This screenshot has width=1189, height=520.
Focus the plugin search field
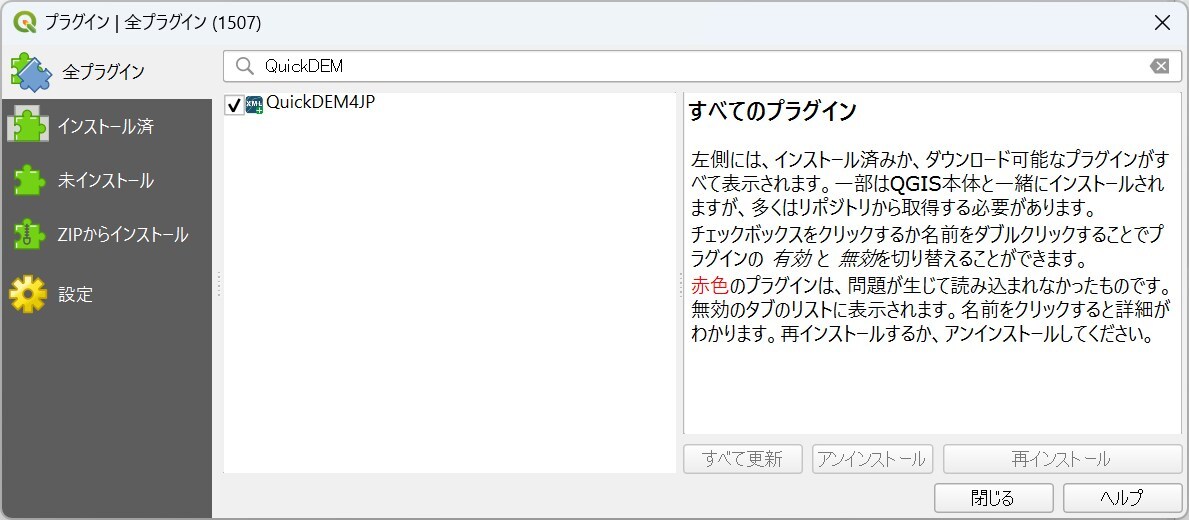pos(702,66)
